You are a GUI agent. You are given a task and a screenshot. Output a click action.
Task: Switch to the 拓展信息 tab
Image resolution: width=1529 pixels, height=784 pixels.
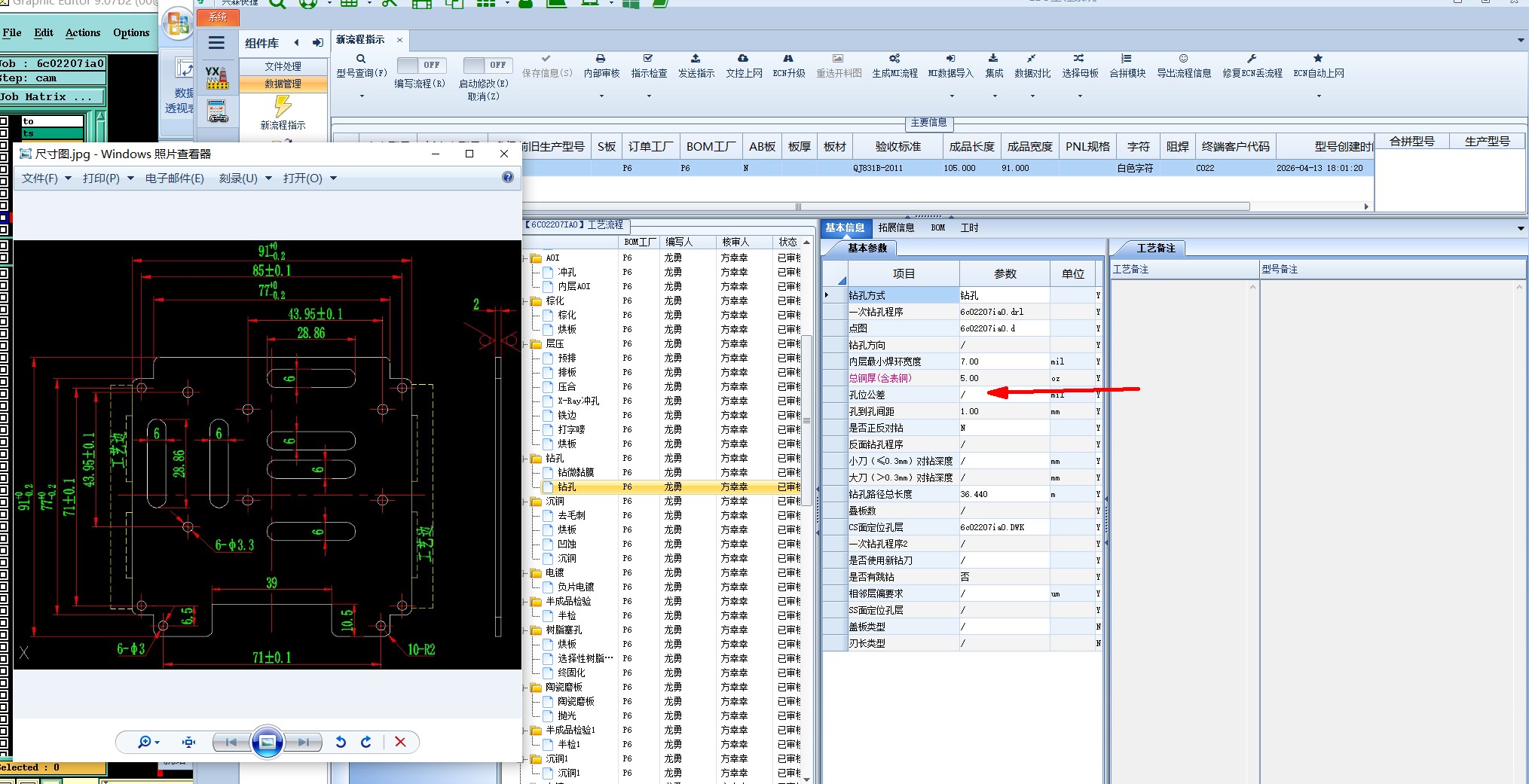[896, 227]
